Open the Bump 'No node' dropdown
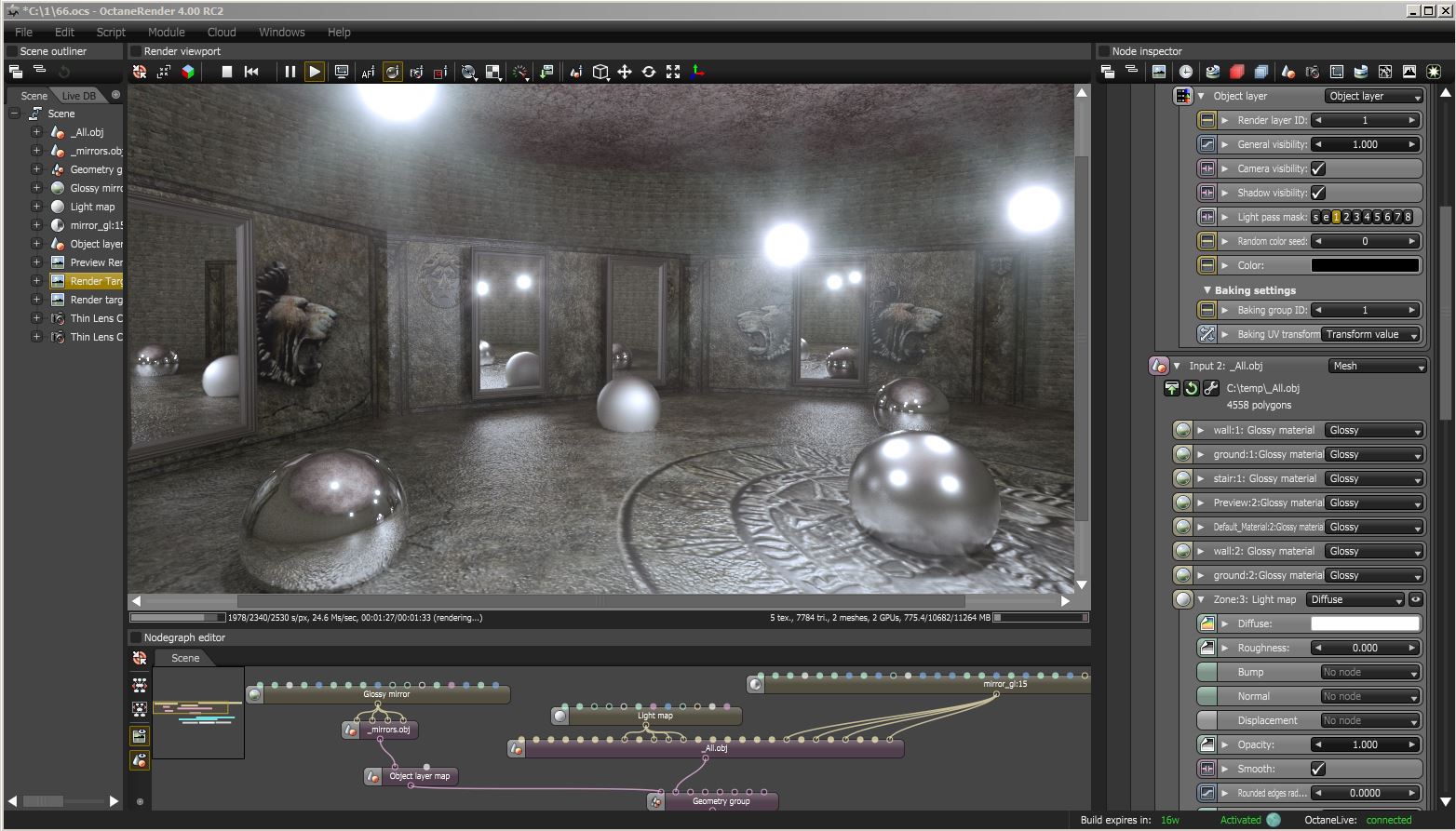The height and width of the screenshot is (831, 1456). [1370, 672]
